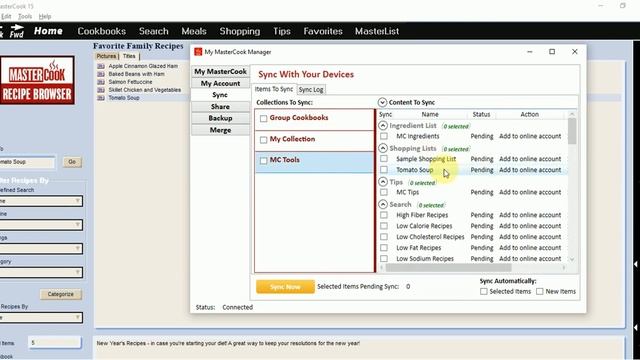
Task: Open the Meals section
Action: (194, 31)
